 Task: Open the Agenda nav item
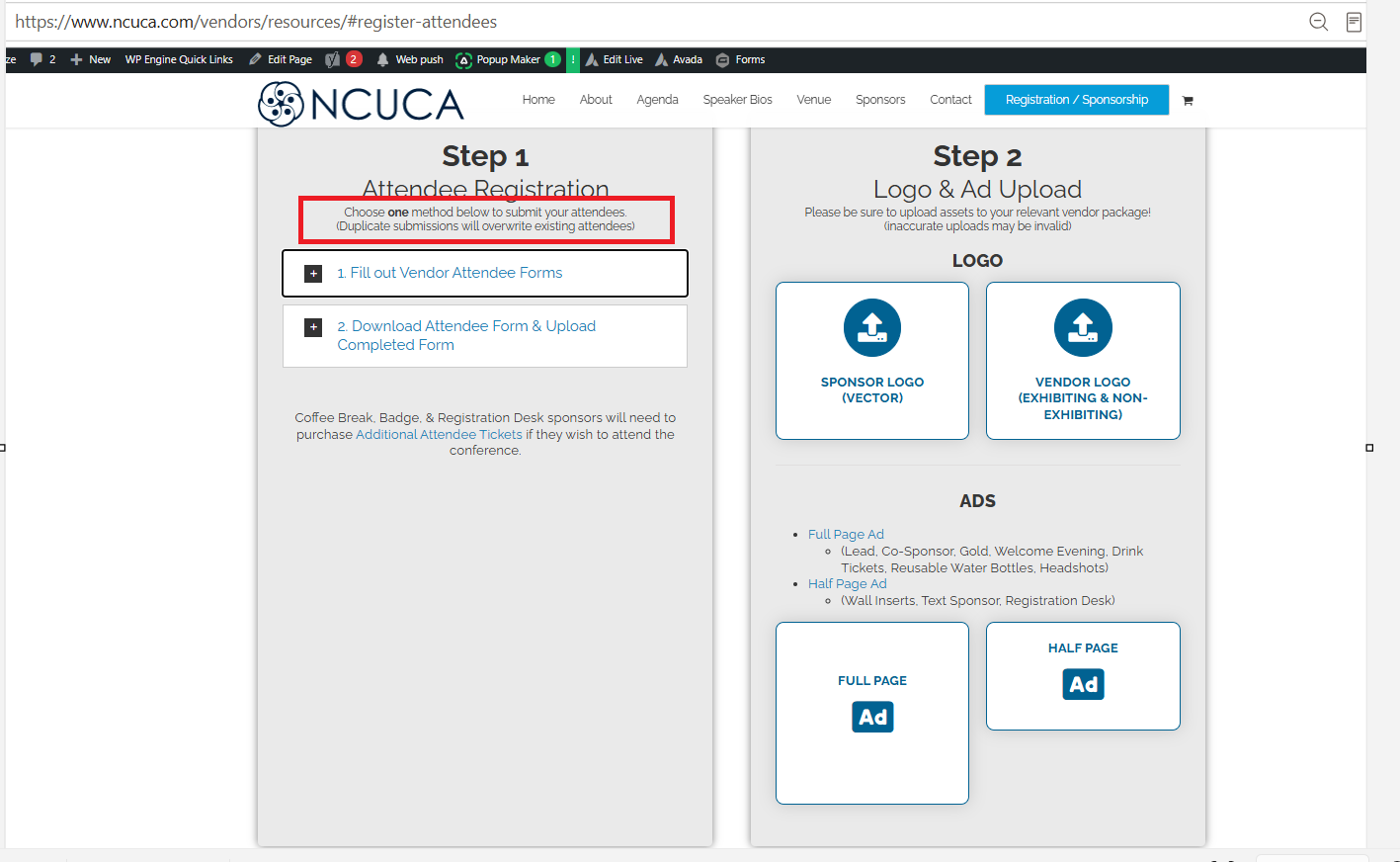tap(657, 100)
